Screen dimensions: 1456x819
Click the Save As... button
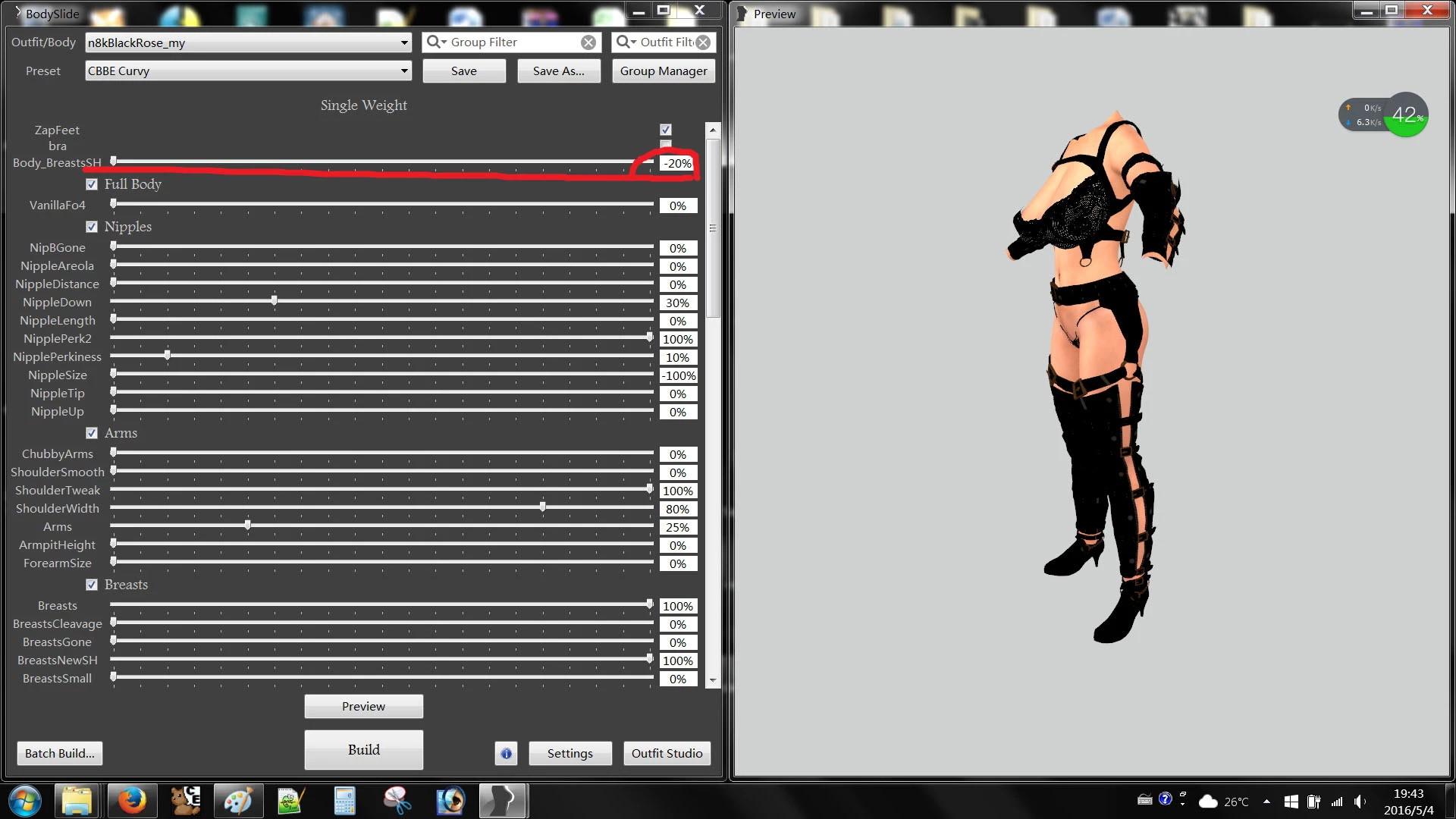pyautogui.click(x=559, y=71)
